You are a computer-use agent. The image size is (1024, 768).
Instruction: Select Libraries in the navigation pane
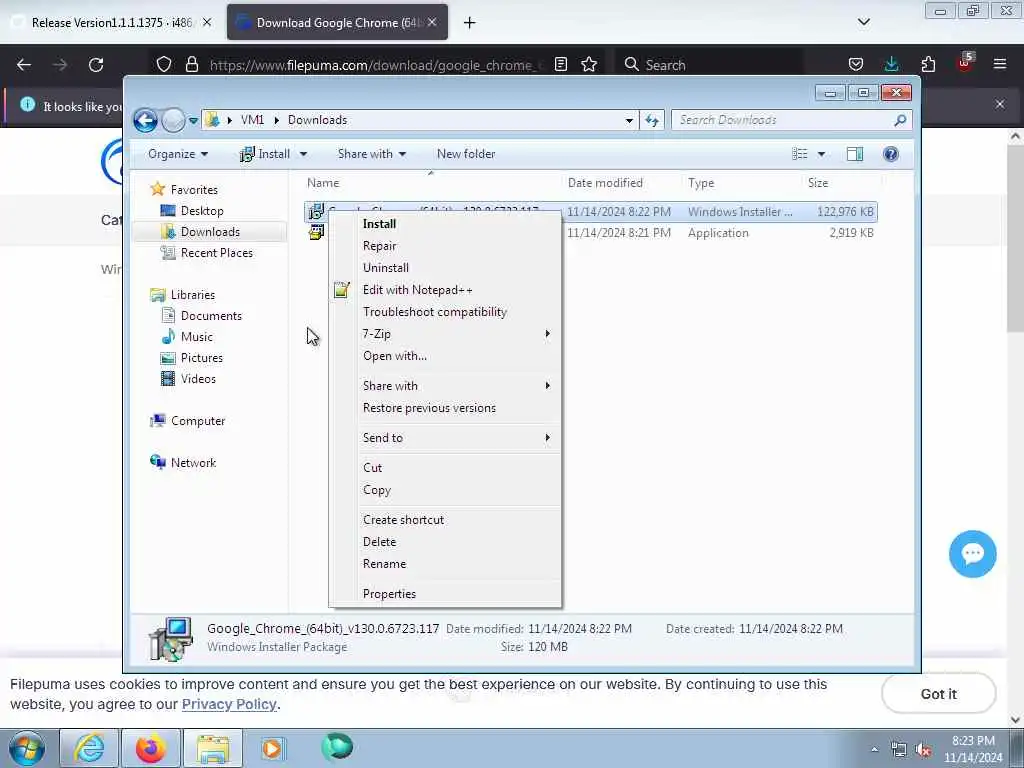pos(193,295)
